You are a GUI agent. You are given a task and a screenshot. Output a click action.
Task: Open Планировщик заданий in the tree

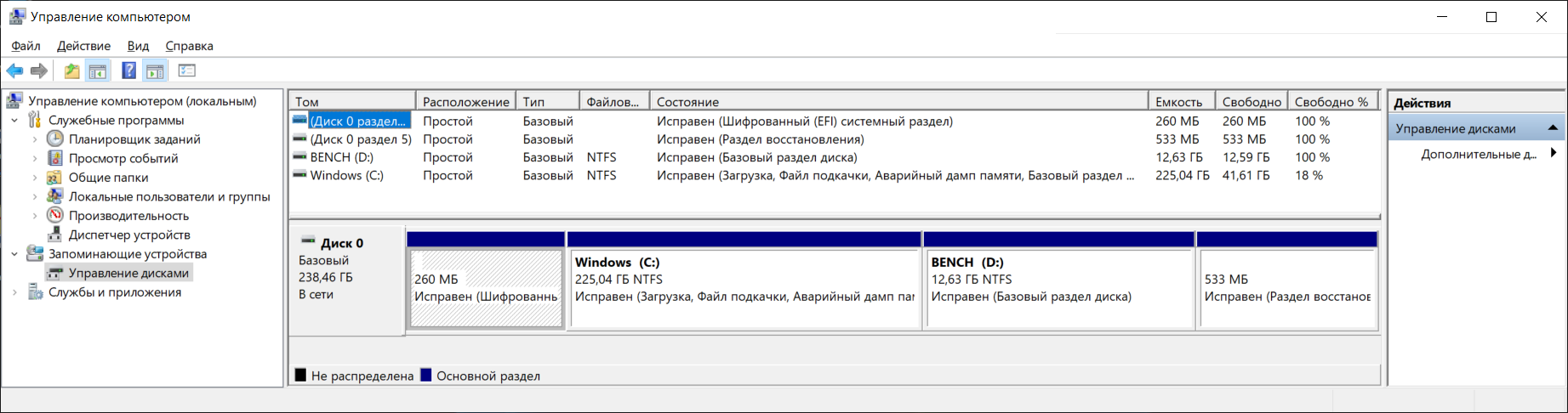pyautogui.click(x=134, y=139)
